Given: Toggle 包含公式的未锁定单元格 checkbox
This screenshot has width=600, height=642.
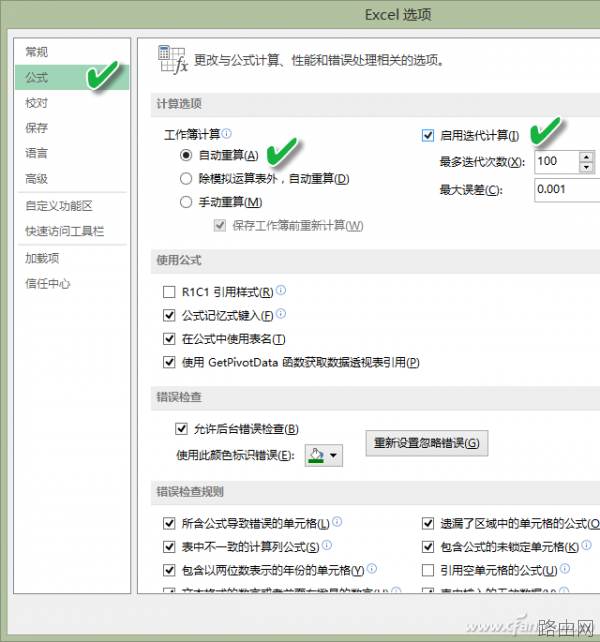Looking at the screenshot, I should [428, 547].
